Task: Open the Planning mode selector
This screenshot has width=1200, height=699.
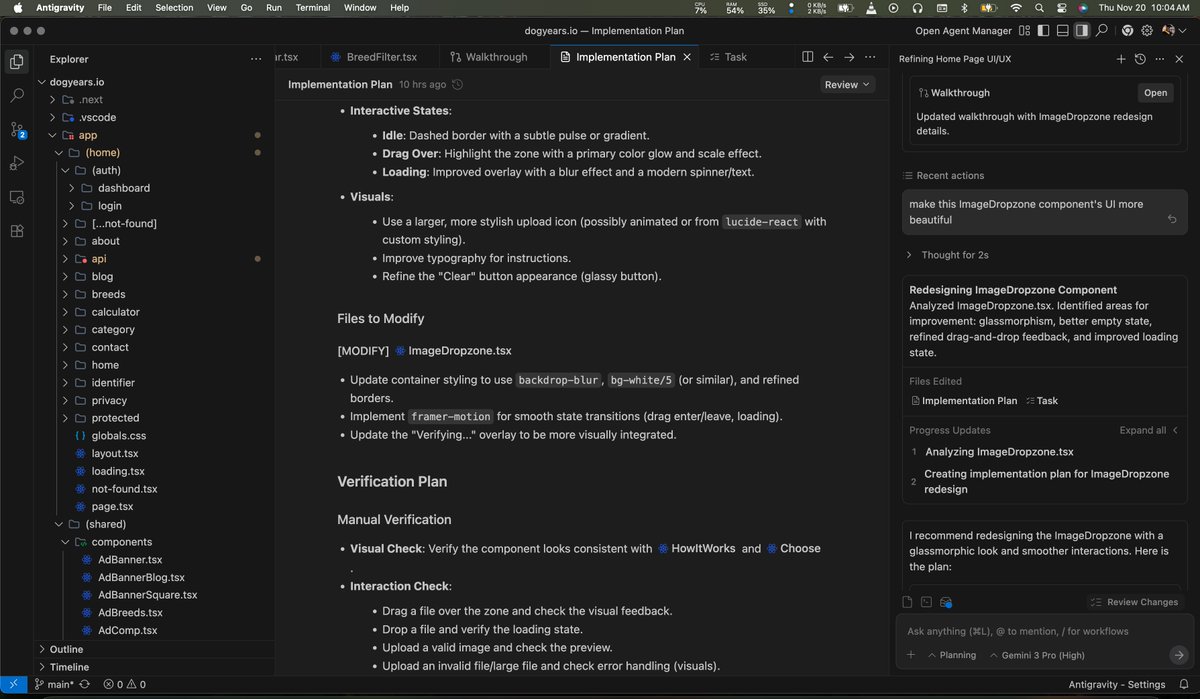Action: click(952, 655)
